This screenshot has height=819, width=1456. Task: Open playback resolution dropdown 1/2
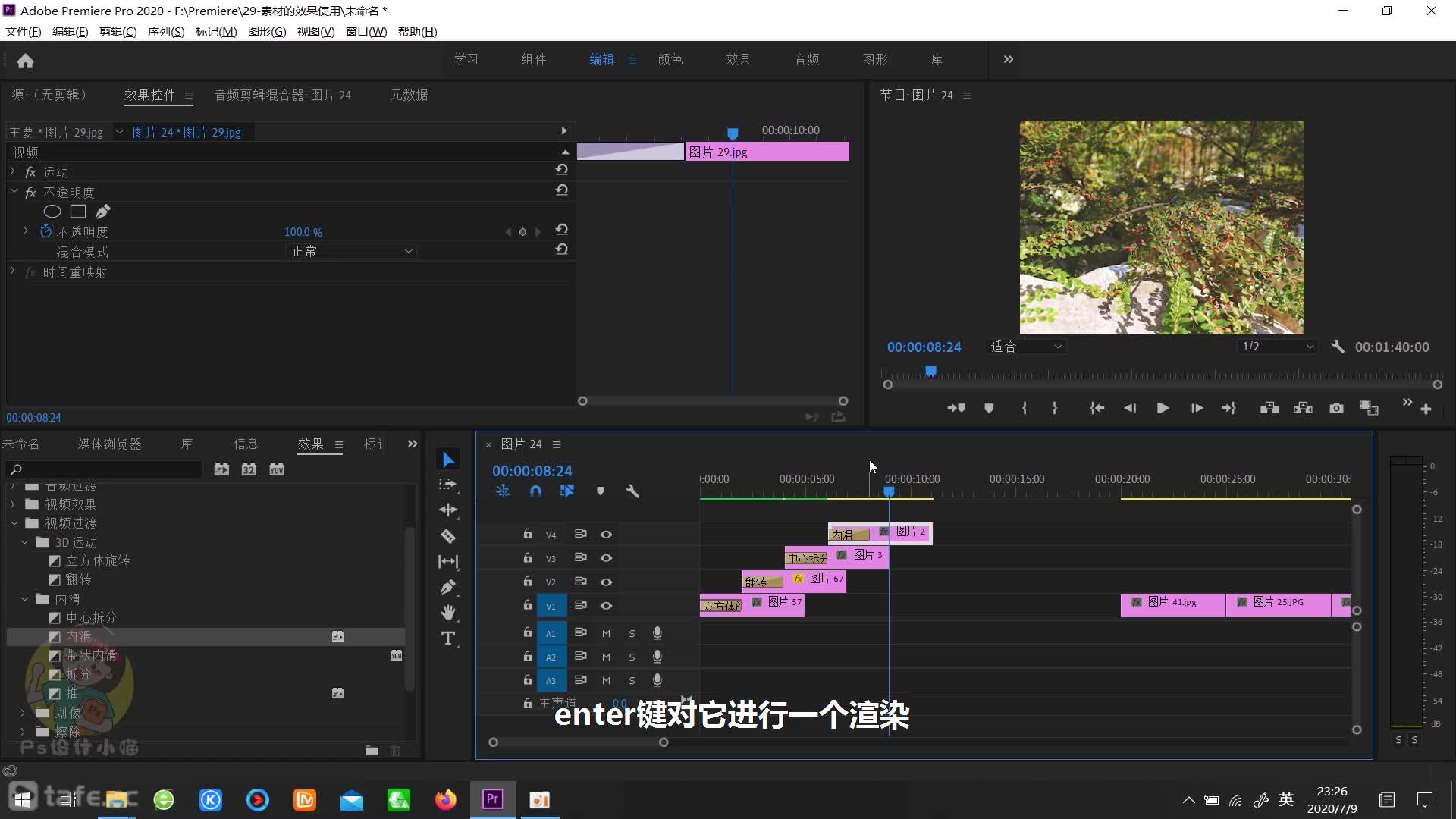(1277, 347)
